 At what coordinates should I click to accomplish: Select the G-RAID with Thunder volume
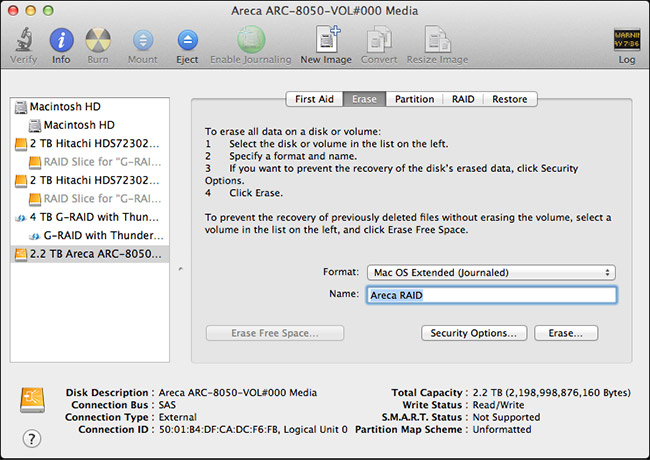click(x=90, y=235)
